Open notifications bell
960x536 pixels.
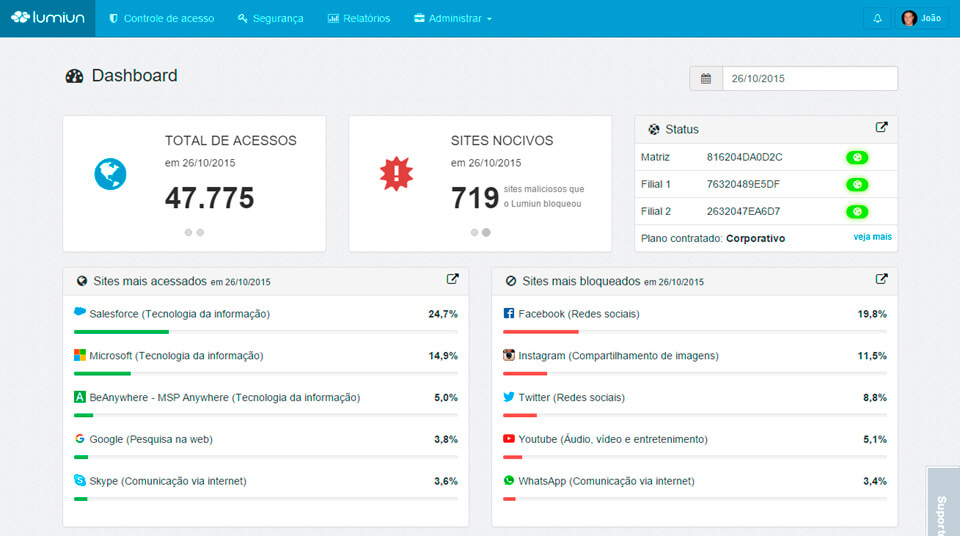click(x=877, y=18)
